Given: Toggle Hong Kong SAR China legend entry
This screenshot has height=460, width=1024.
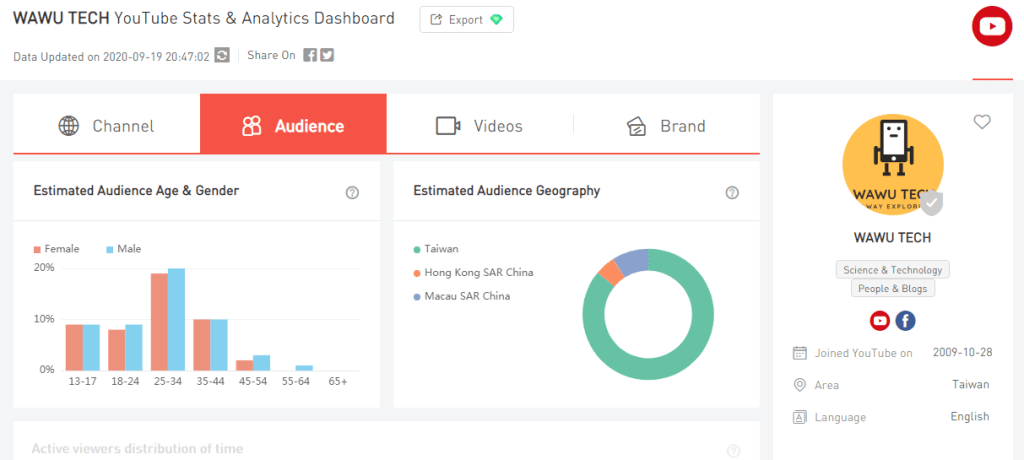Looking at the screenshot, I should coord(472,273).
